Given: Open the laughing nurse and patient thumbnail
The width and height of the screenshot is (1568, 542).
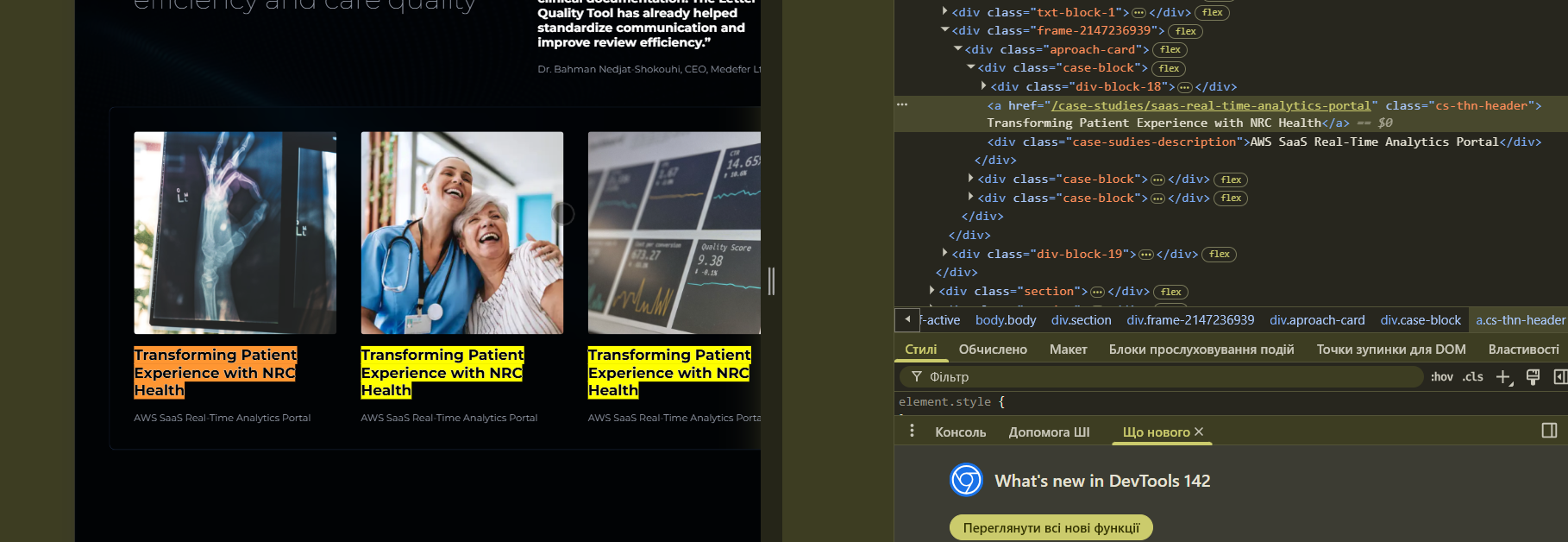Looking at the screenshot, I should pos(461,232).
